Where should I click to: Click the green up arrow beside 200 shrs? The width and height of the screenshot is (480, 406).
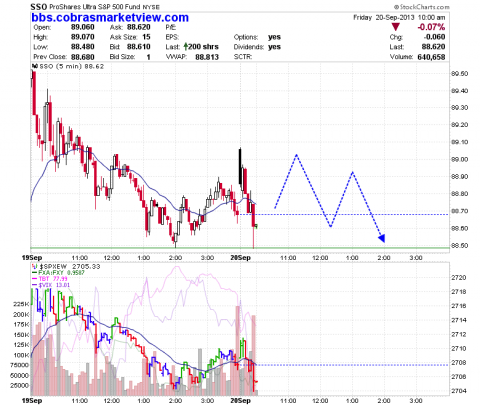click(x=185, y=47)
